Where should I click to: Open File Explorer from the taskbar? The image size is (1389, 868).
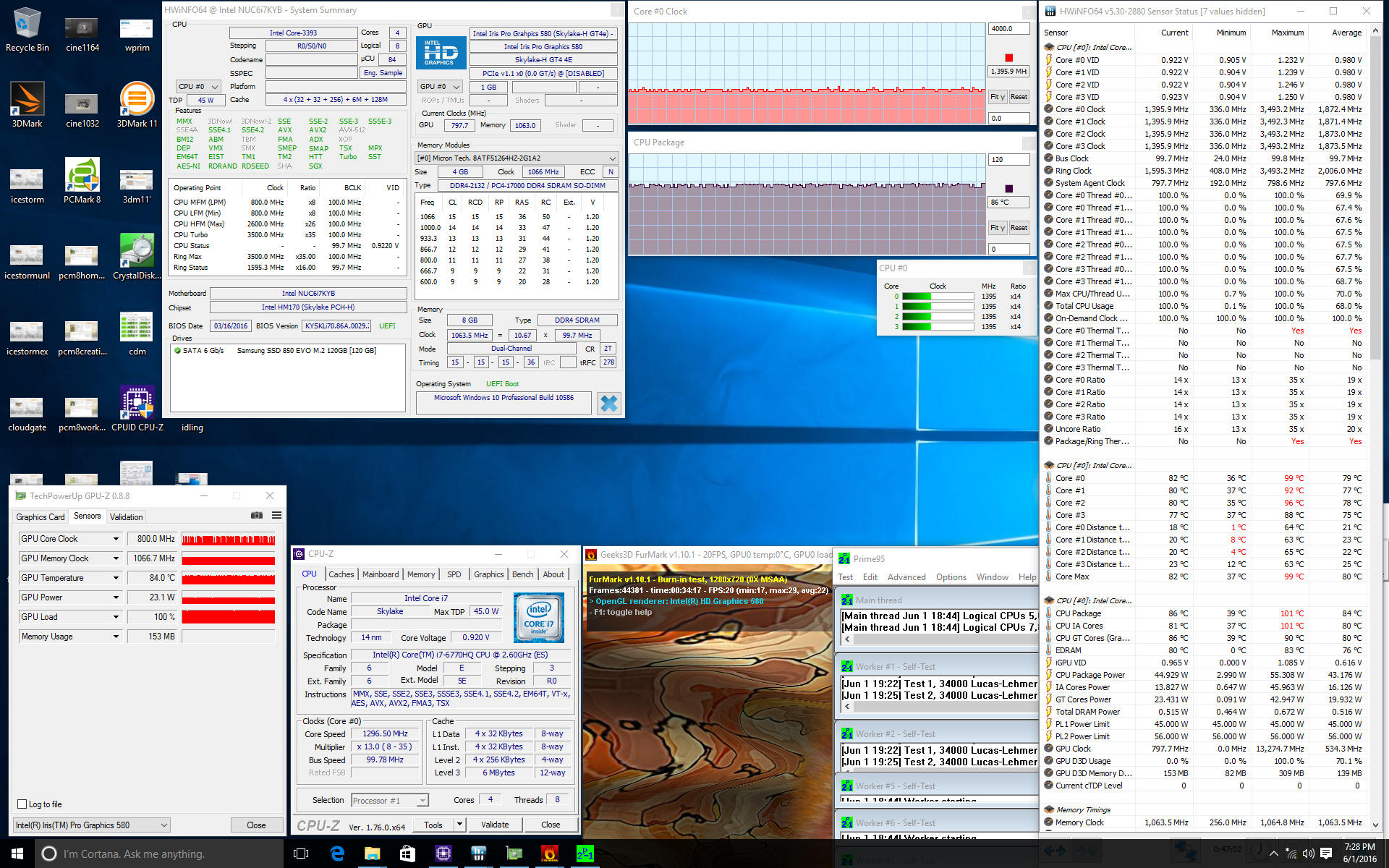tap(372, 854)
